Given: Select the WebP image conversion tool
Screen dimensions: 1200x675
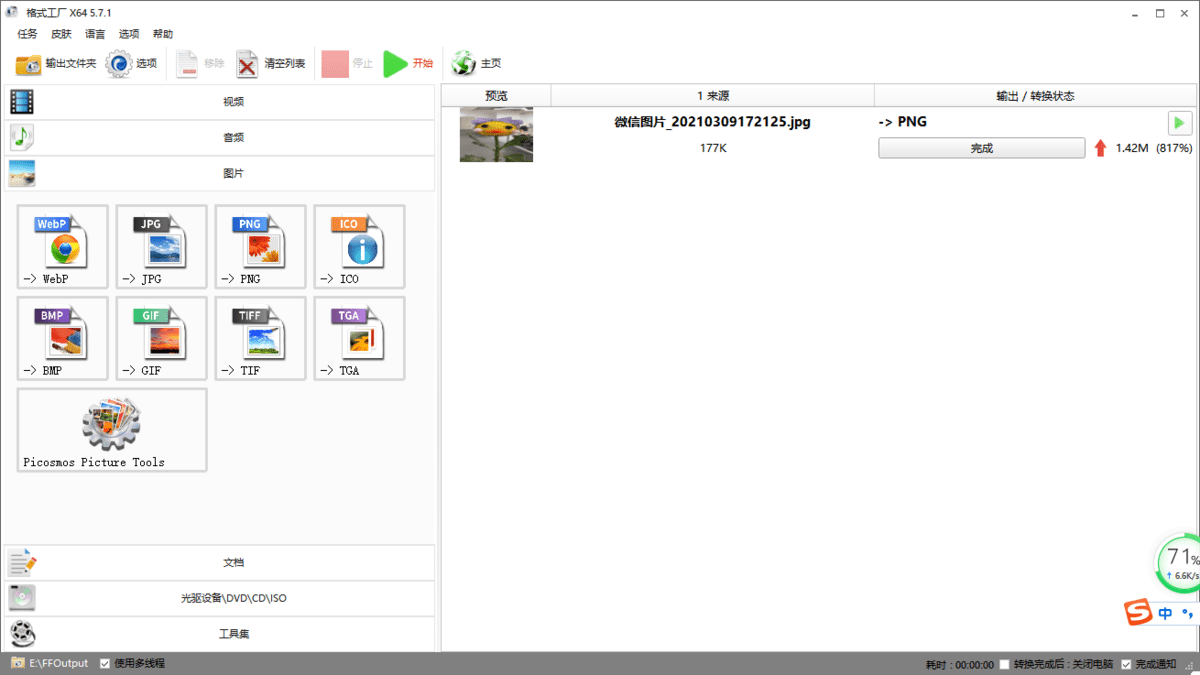Looking at the screenshot, I should click(62, 246).
